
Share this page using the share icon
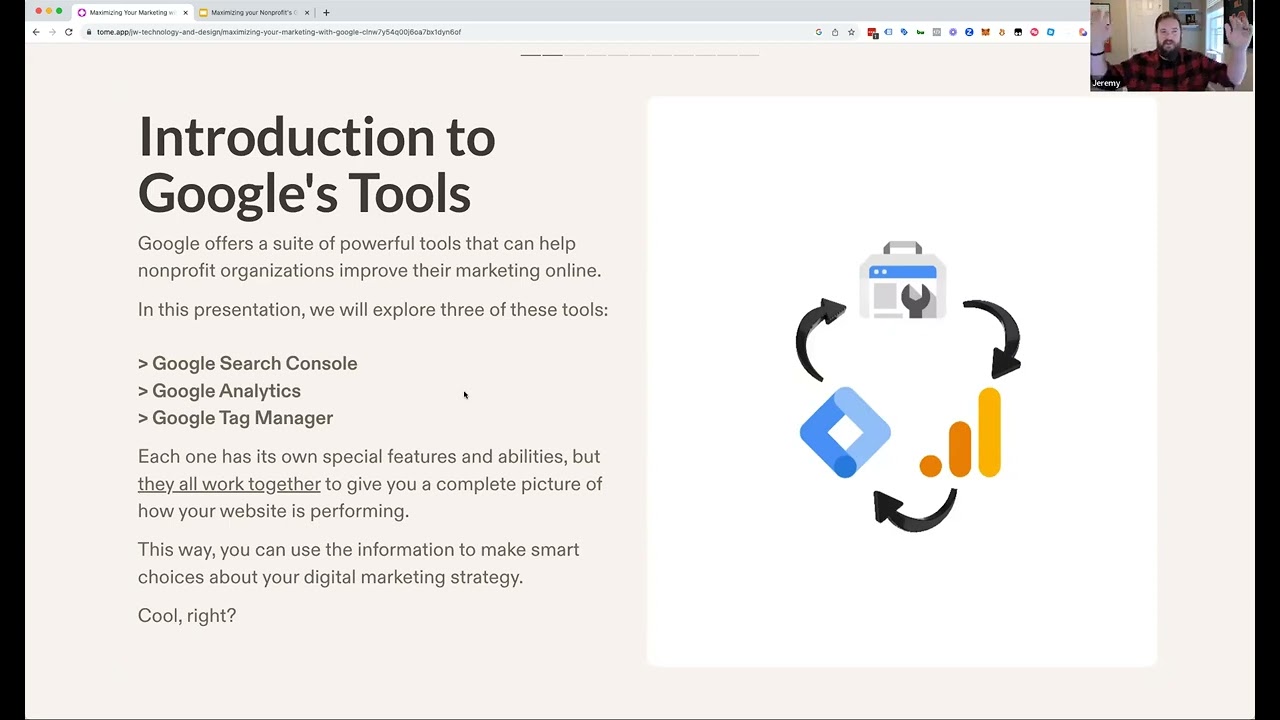pyautogui.click(x=835, y=32)
